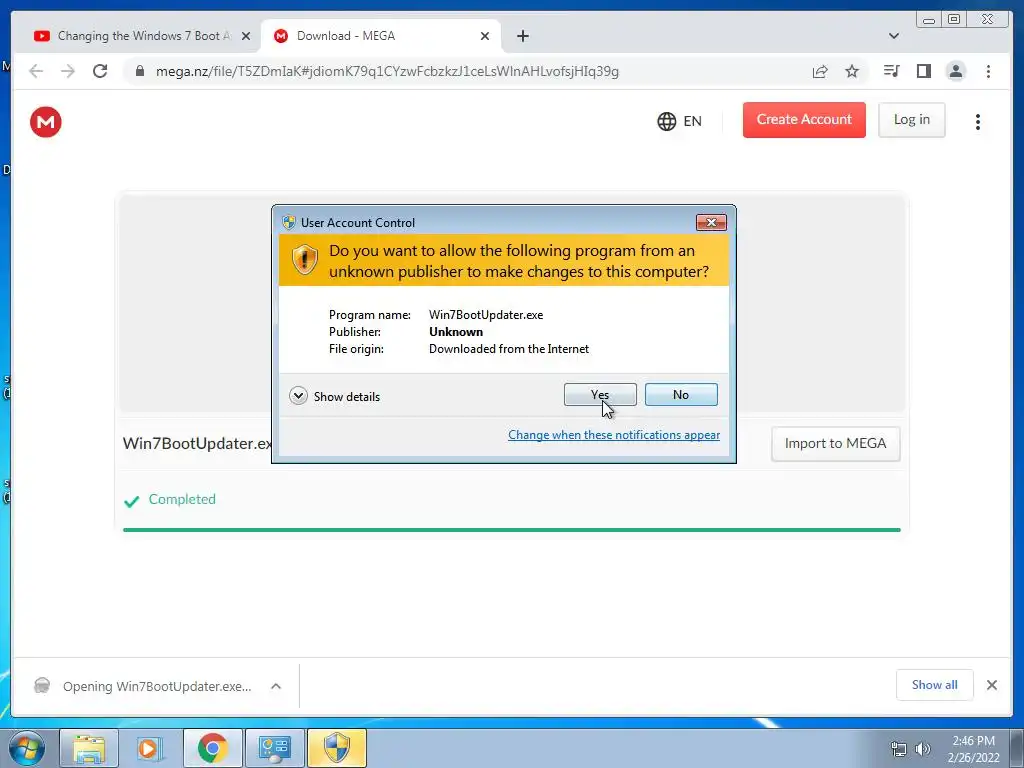This screenshot has height=768, width=1024.
Task: Reload the MEGA page
Action: click(x=100, y=71)
